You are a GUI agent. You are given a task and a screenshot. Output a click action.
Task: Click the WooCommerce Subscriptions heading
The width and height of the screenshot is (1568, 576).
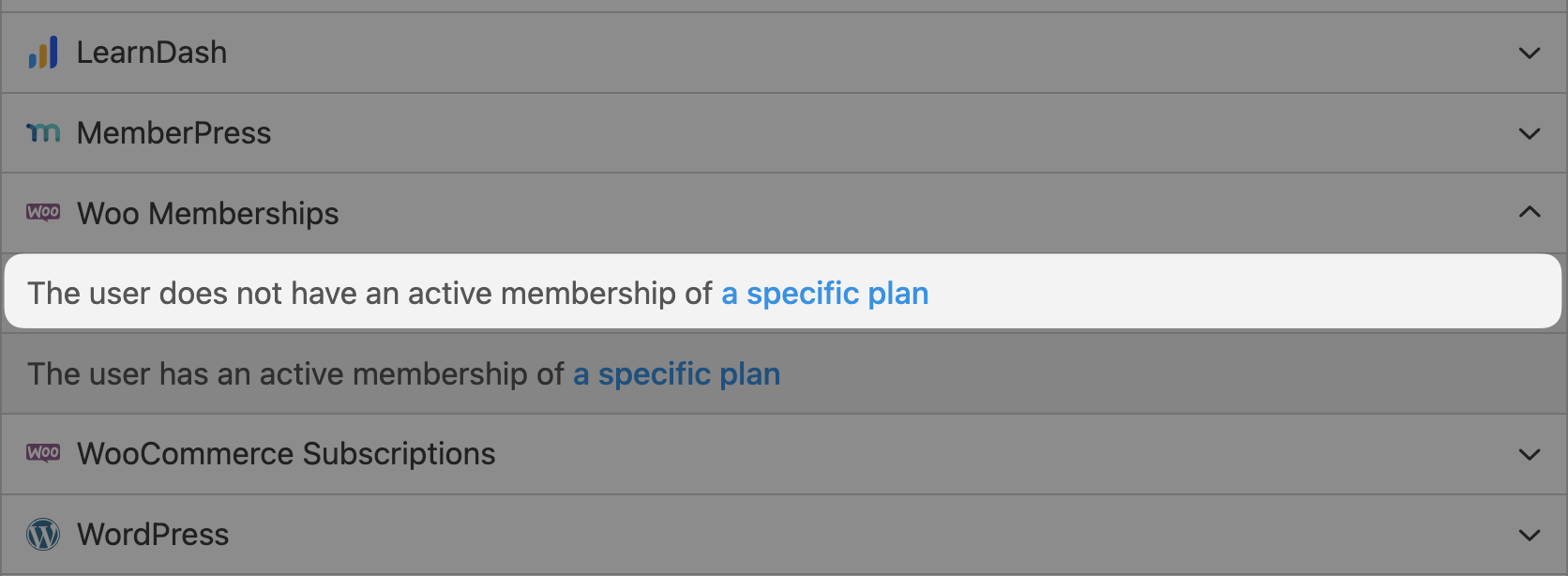click(286, 454)
